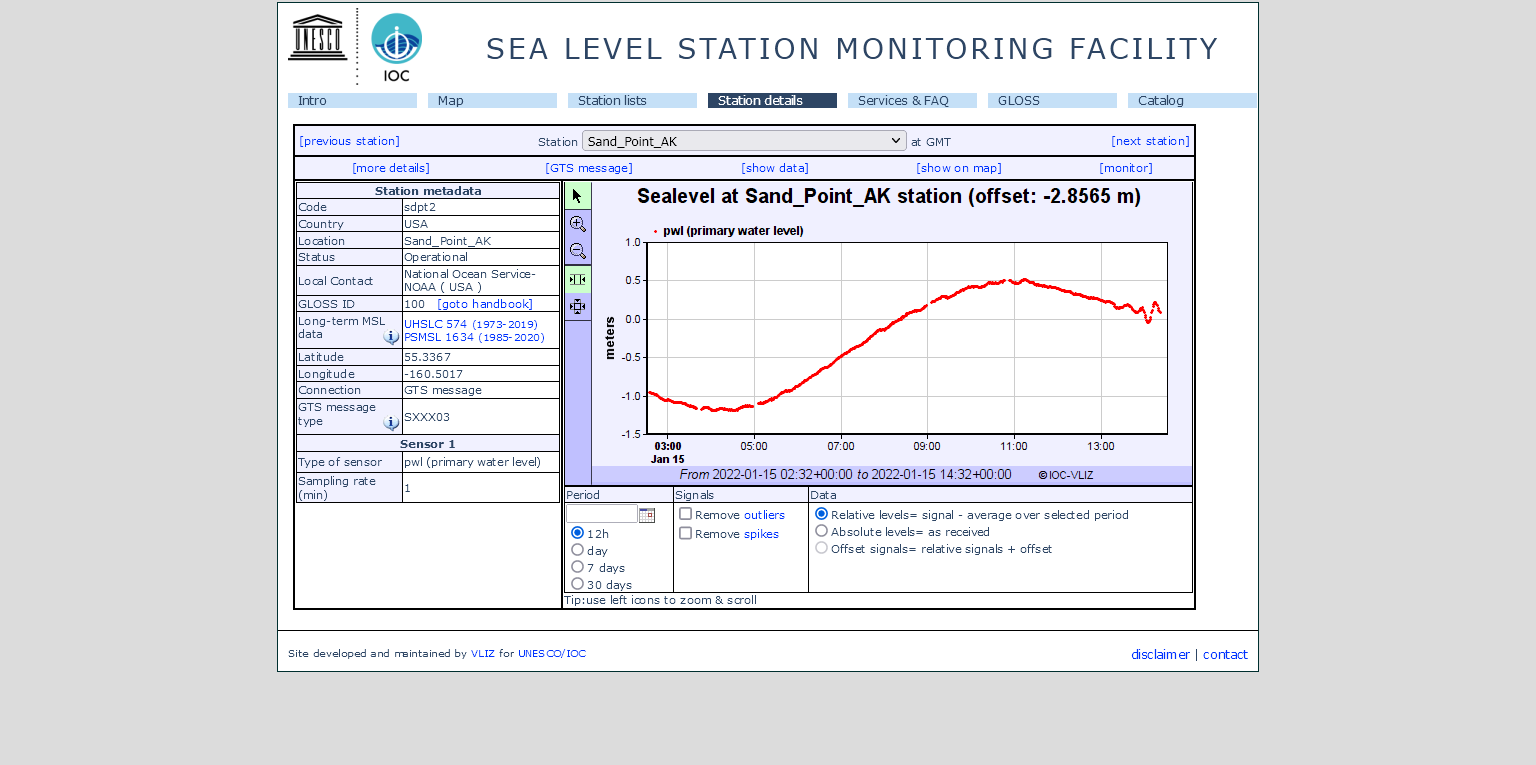Click the Country value USA

tap(416, 224)
